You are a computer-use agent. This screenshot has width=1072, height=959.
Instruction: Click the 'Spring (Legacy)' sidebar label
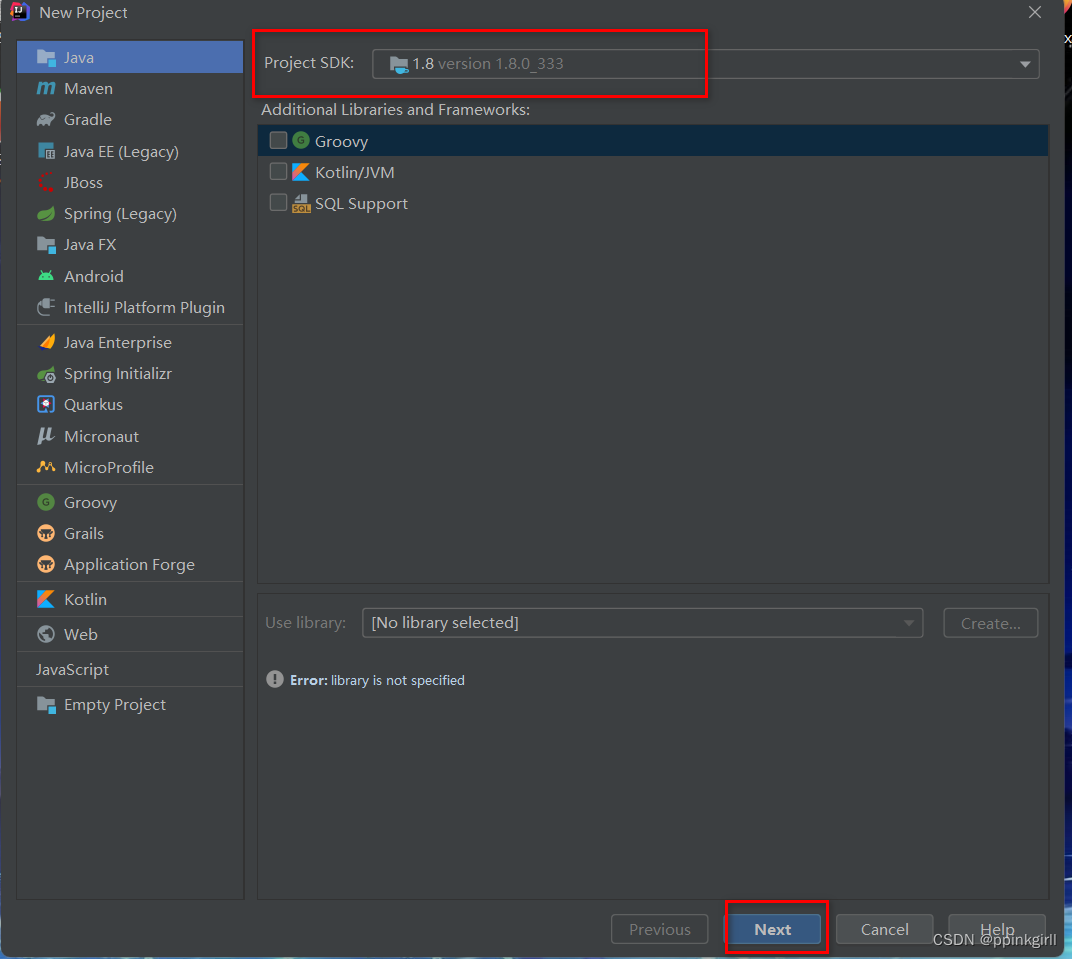(x=120, y=214)
